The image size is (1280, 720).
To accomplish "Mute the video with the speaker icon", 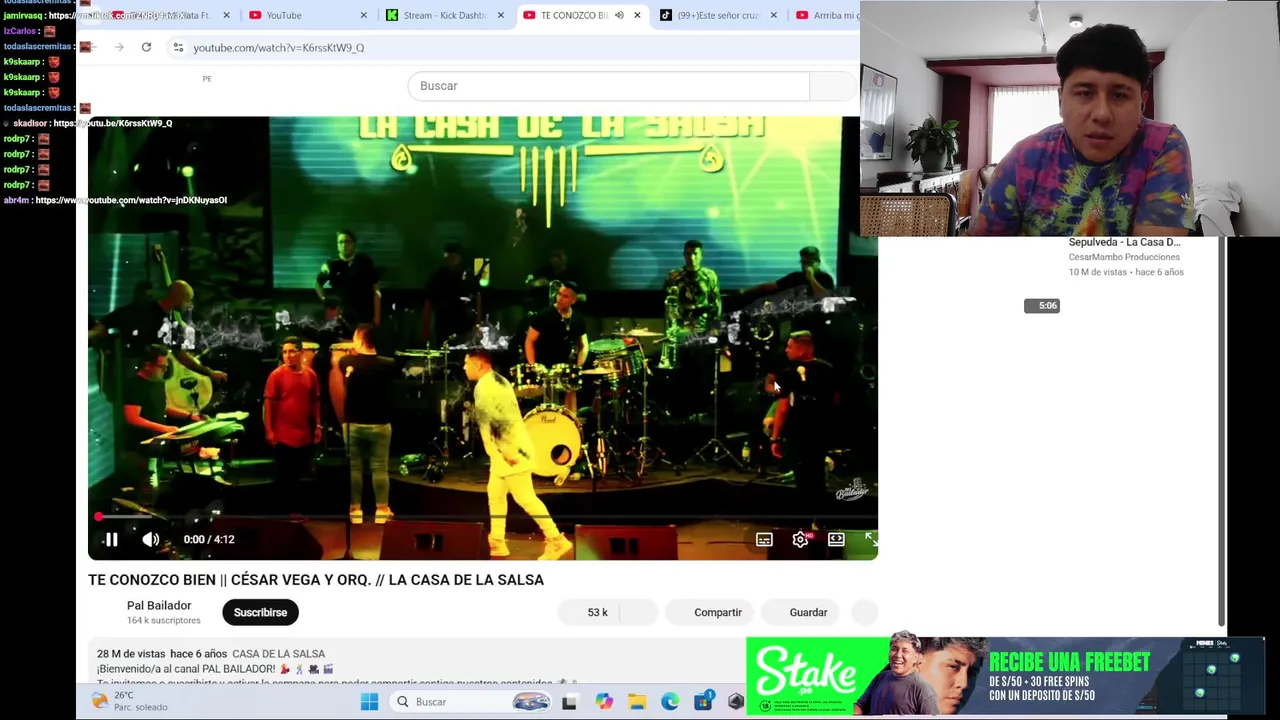I will (150, 539).
